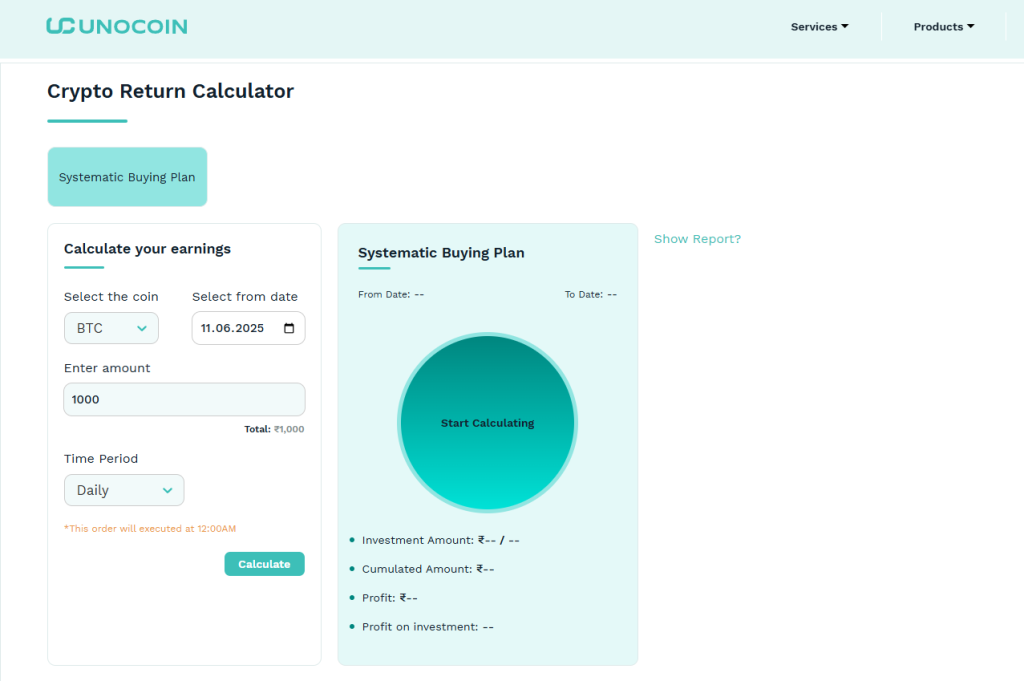Open the calendar icon in the date field
This screenshot has width=1024, height=681.
(x=291, y=328)
